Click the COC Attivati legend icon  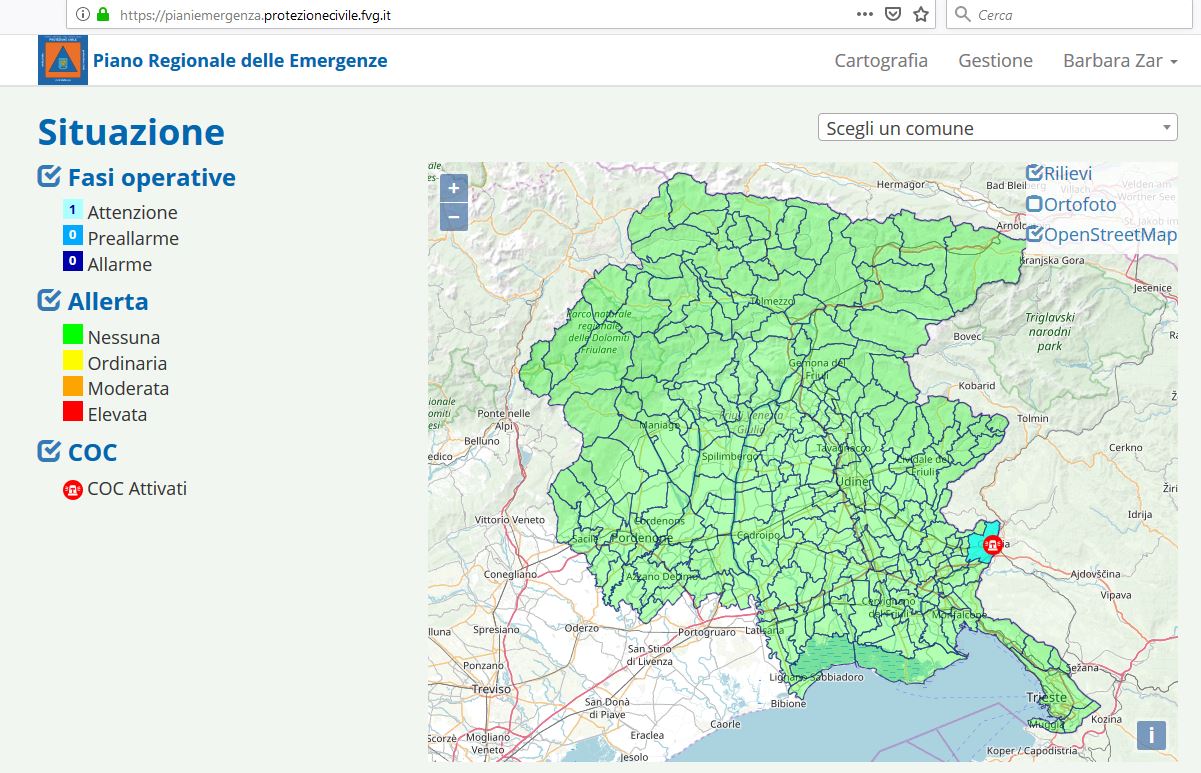[x=72, y=489]
